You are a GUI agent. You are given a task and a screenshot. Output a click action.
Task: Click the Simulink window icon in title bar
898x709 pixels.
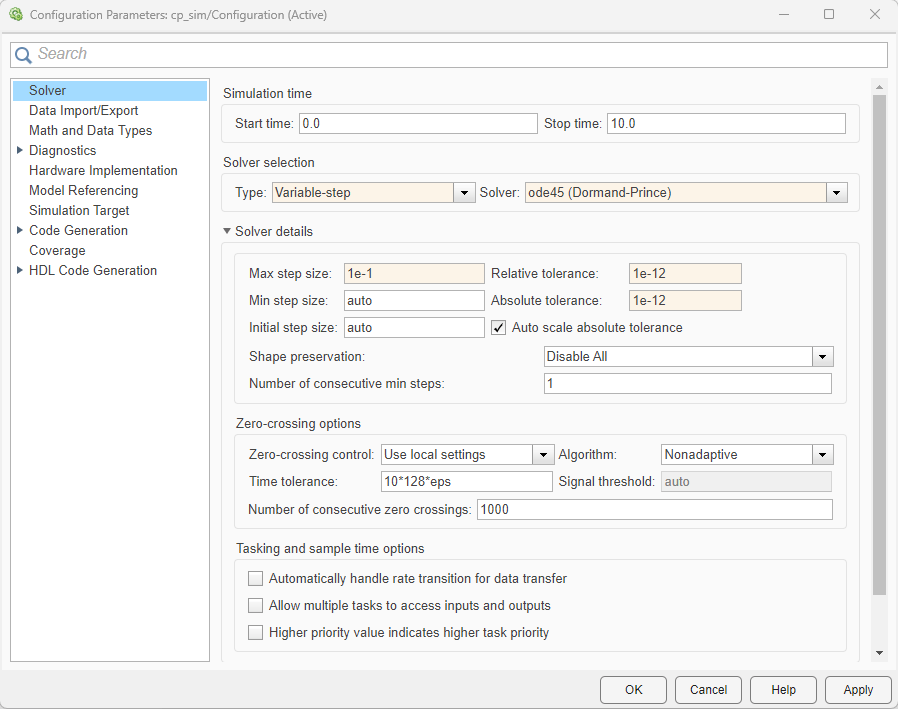click(15, 15)
